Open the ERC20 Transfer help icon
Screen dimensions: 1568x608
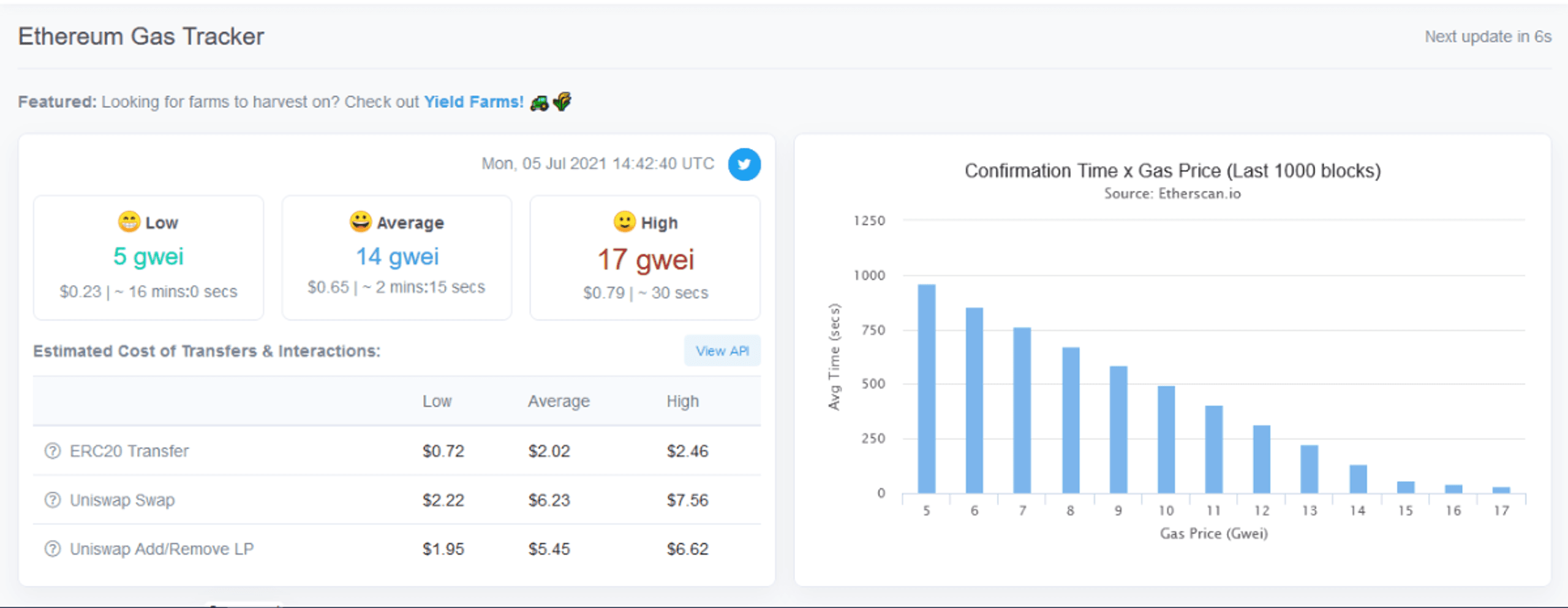53,451
